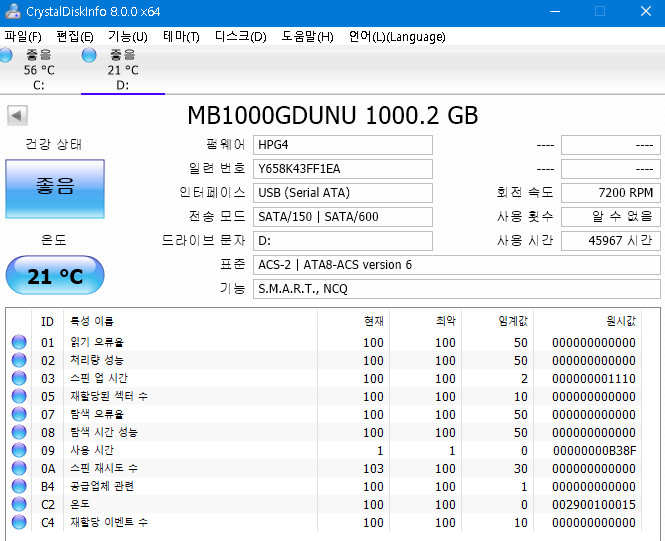Screen dimensions: 665x541
Task: Select the 공급업체 관련 row name
Action: point(102,486)
